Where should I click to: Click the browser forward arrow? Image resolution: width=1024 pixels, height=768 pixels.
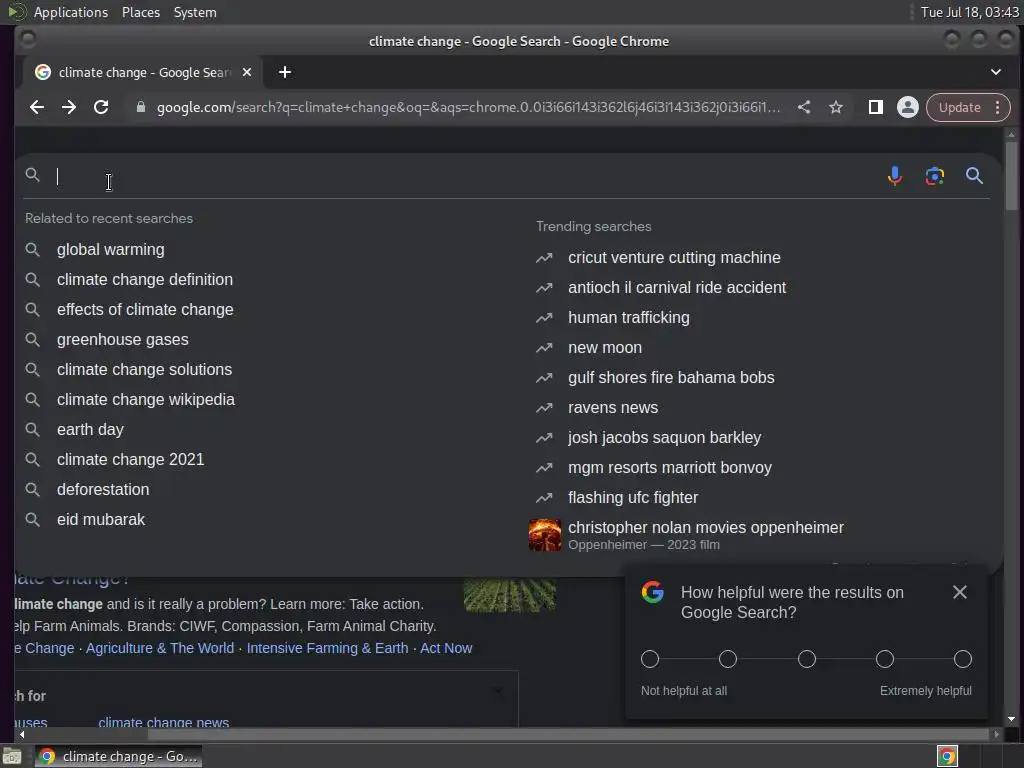coord(69,107)
